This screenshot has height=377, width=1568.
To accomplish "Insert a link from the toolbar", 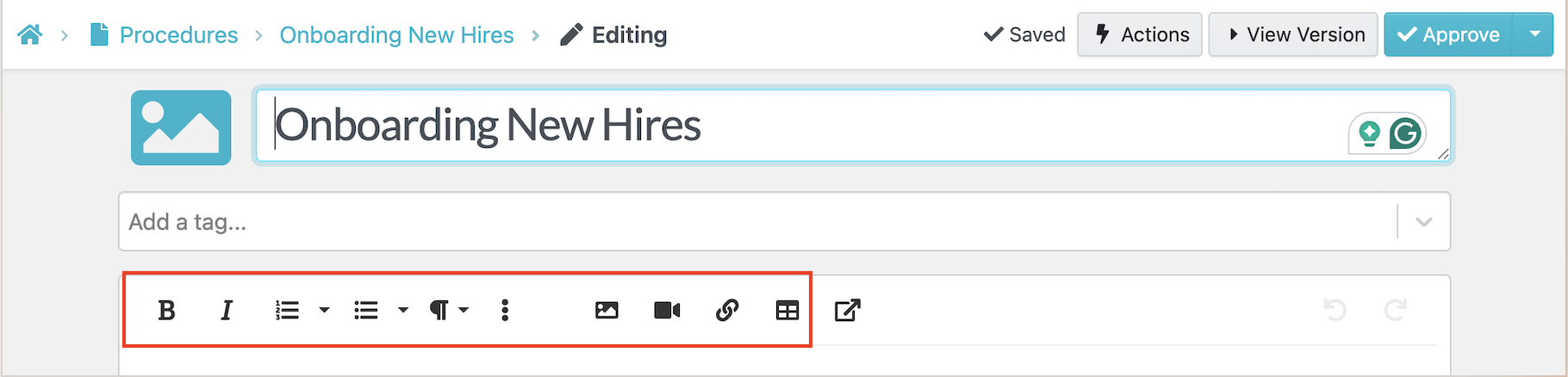I will pyautogui.click(x=727, y=310).
